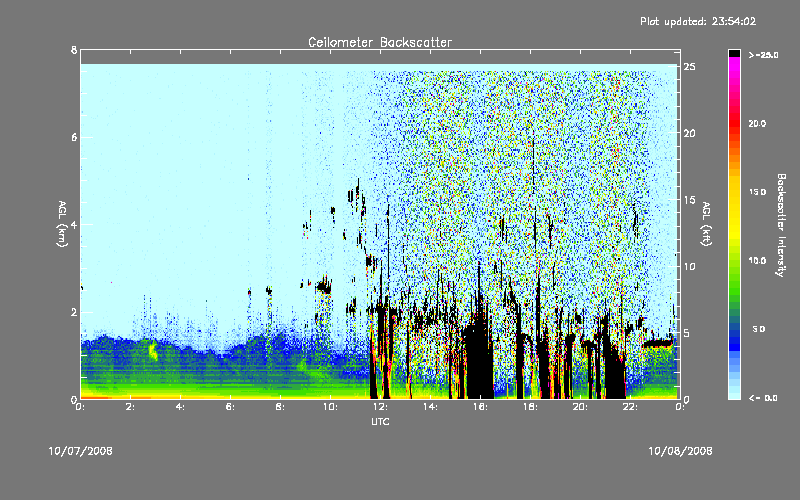Click the red region of the colorbar

[734, 125]
